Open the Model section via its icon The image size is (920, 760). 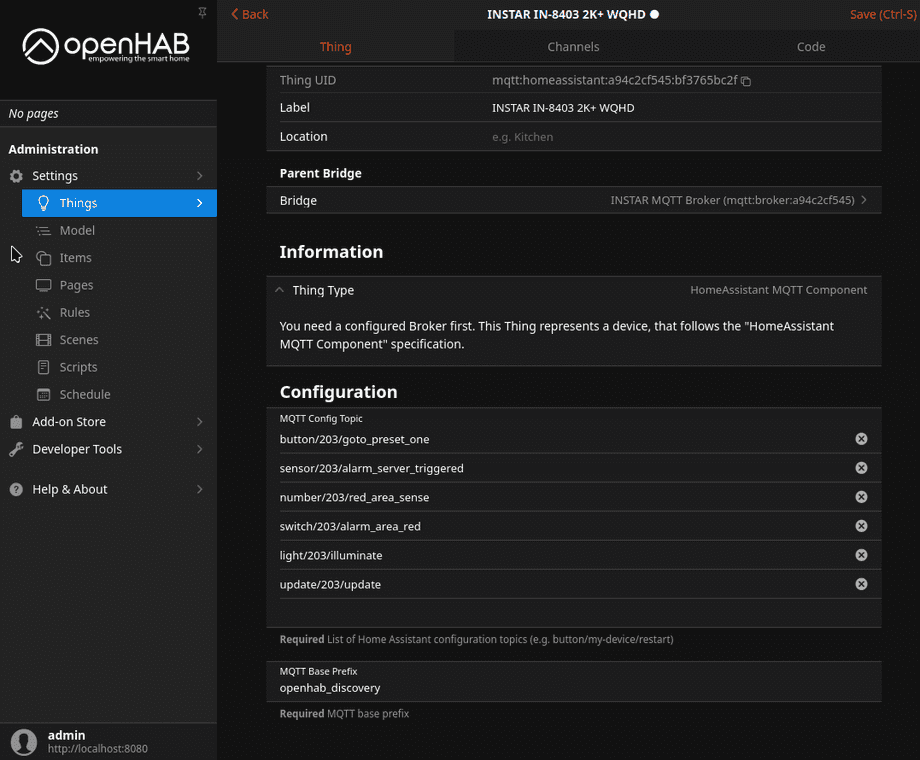(43, 230)
